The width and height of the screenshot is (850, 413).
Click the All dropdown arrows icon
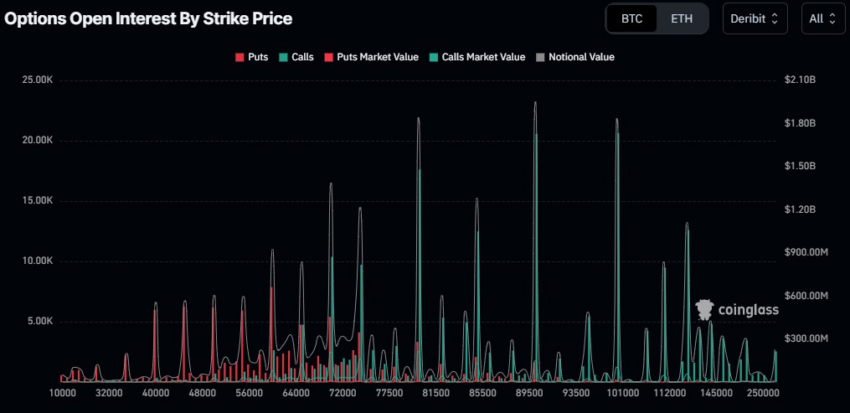tap(832, 18)
